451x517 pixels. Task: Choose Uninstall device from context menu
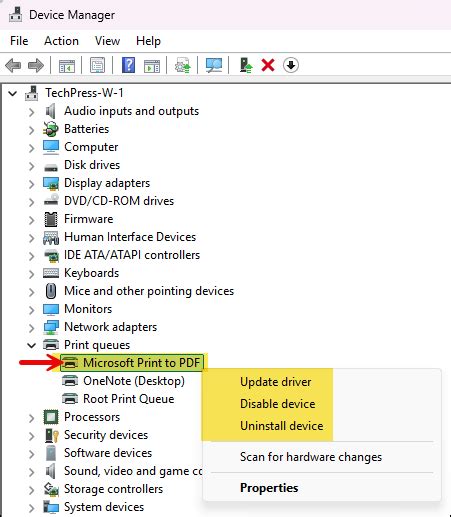click(282, 426)
